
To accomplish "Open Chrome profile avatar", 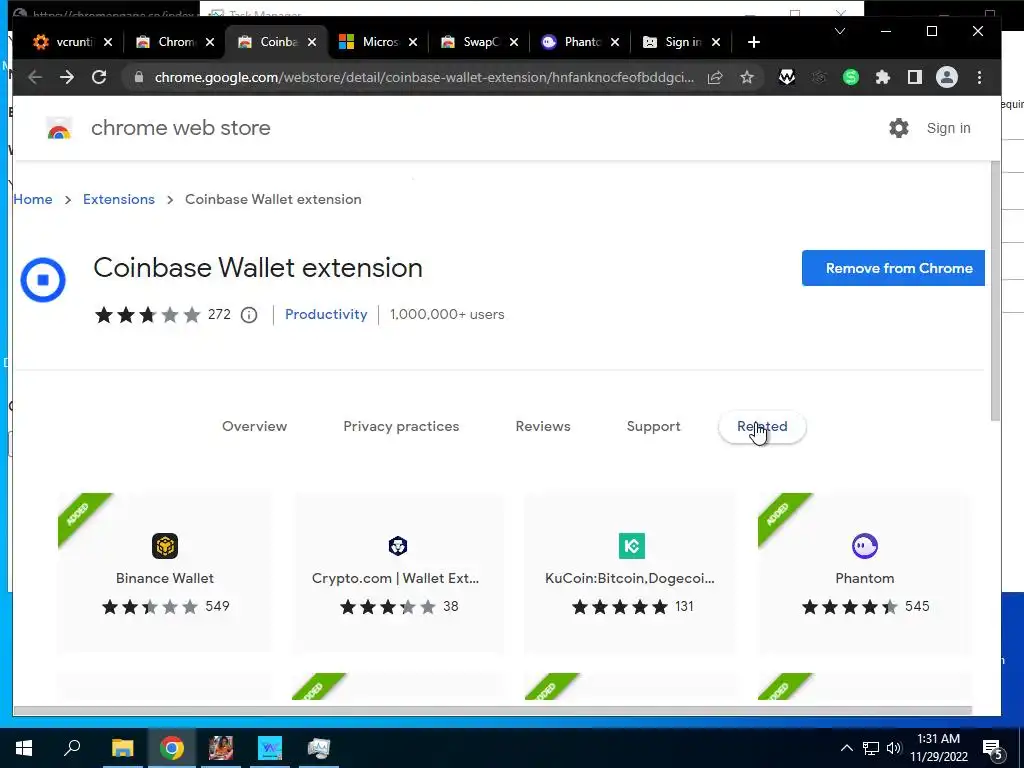I will pyautogui.click(x=946, y=77).
